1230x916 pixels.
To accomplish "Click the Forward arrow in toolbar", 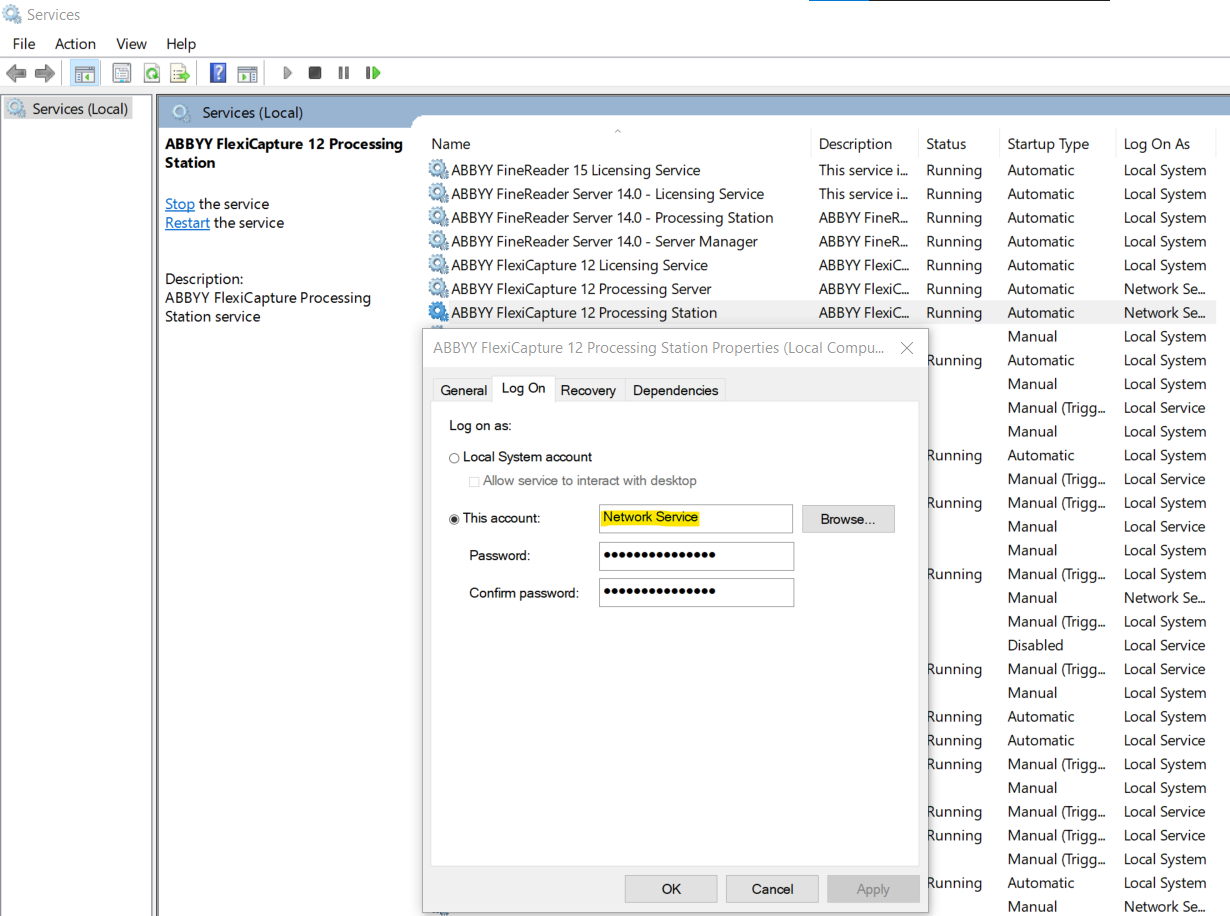I will (x=45, y=73).
